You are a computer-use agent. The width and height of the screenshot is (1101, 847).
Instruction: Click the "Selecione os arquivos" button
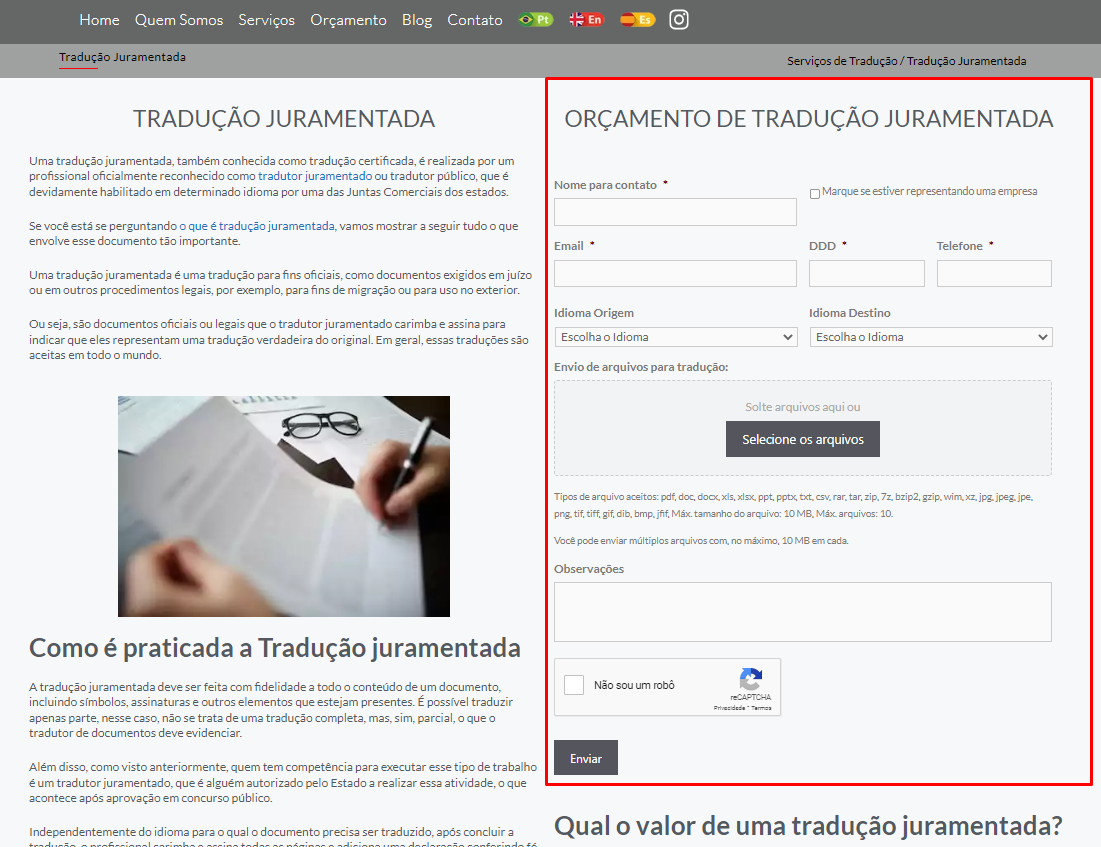[803, 439]
